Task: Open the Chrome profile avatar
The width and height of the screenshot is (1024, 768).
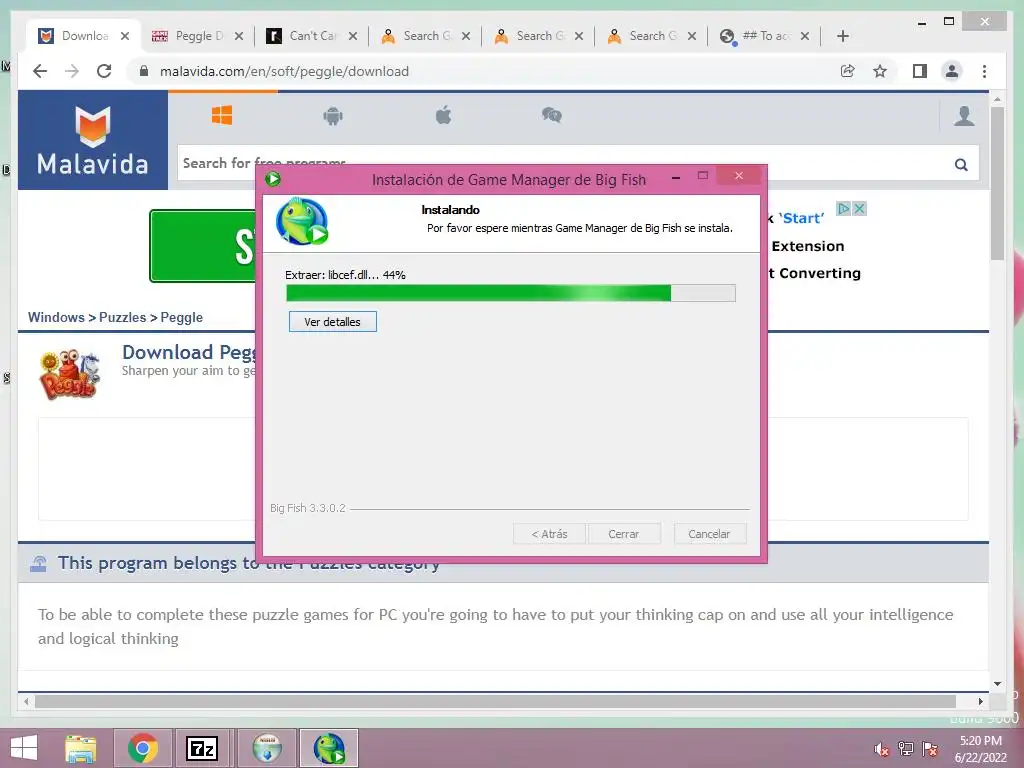Action: point(952,71)
